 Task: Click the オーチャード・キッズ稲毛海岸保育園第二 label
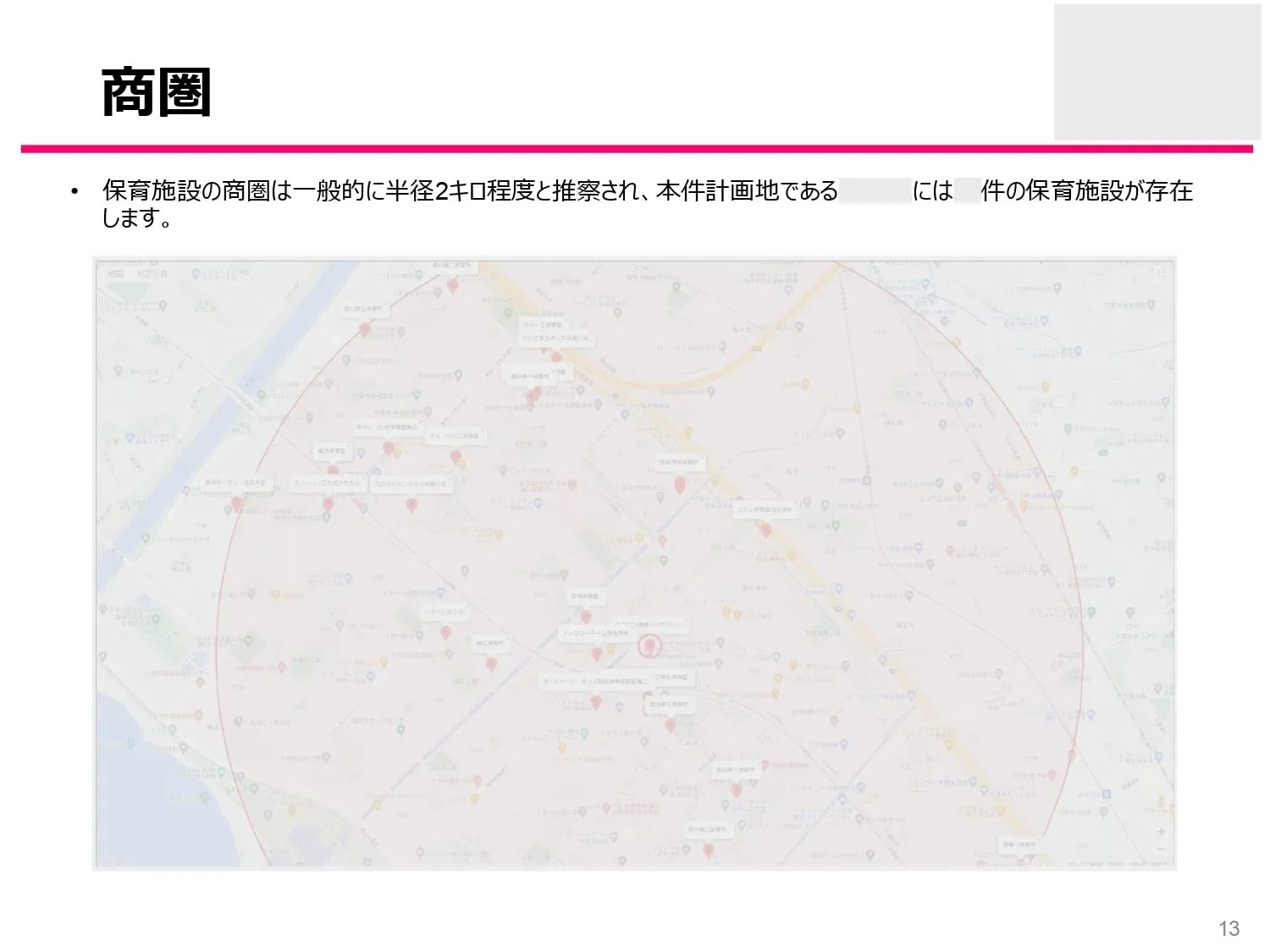coord(598,680)
